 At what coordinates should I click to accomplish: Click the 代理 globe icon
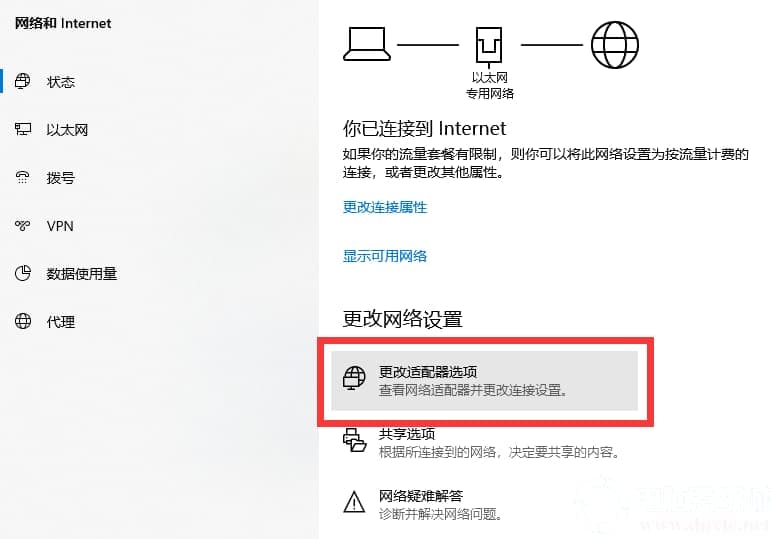click(23, 321)
